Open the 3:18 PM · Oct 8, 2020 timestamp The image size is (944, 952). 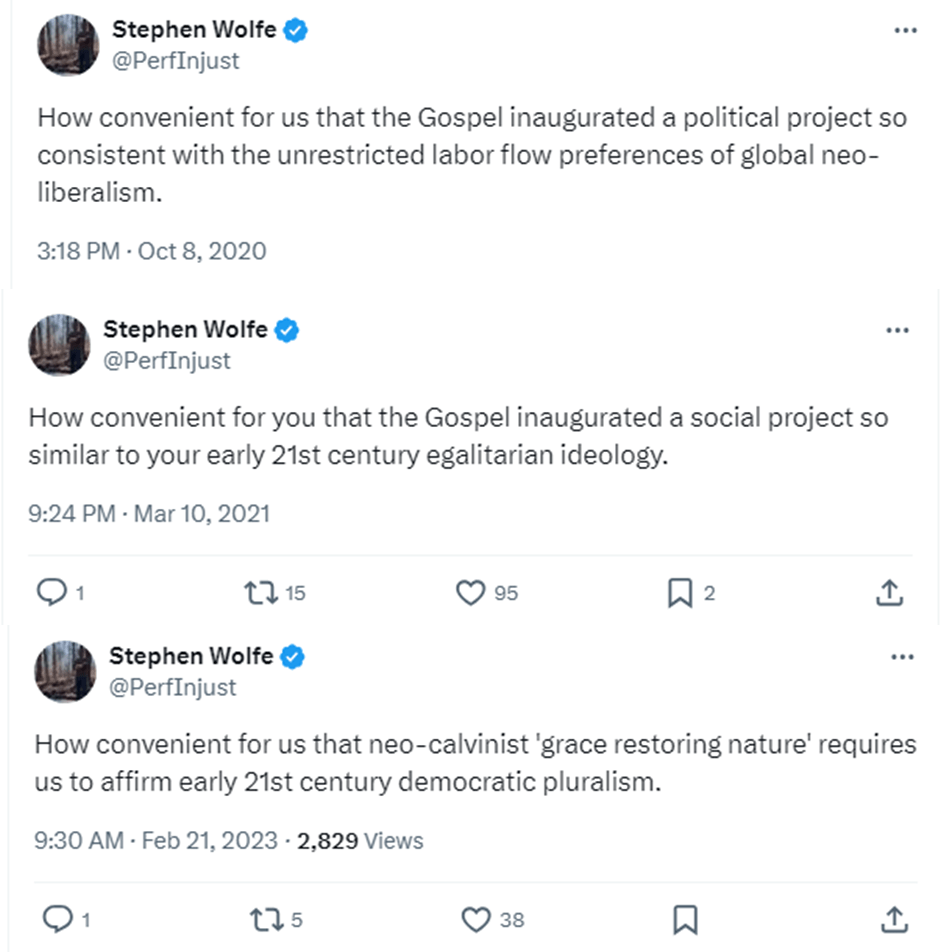(152, 250)
